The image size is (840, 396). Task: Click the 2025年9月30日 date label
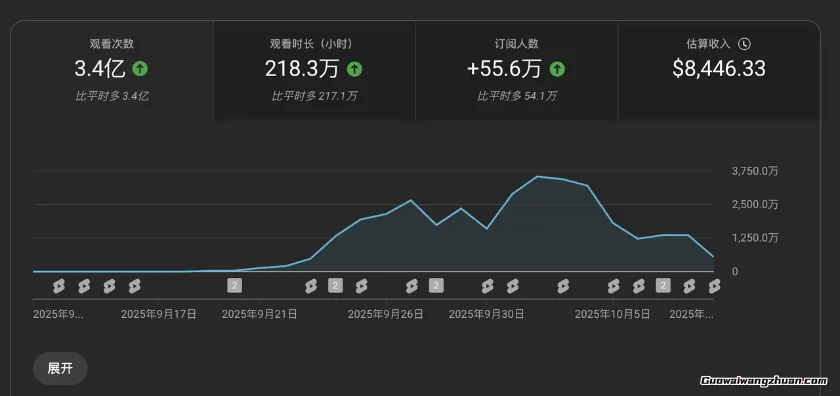[x=486, y=314]
